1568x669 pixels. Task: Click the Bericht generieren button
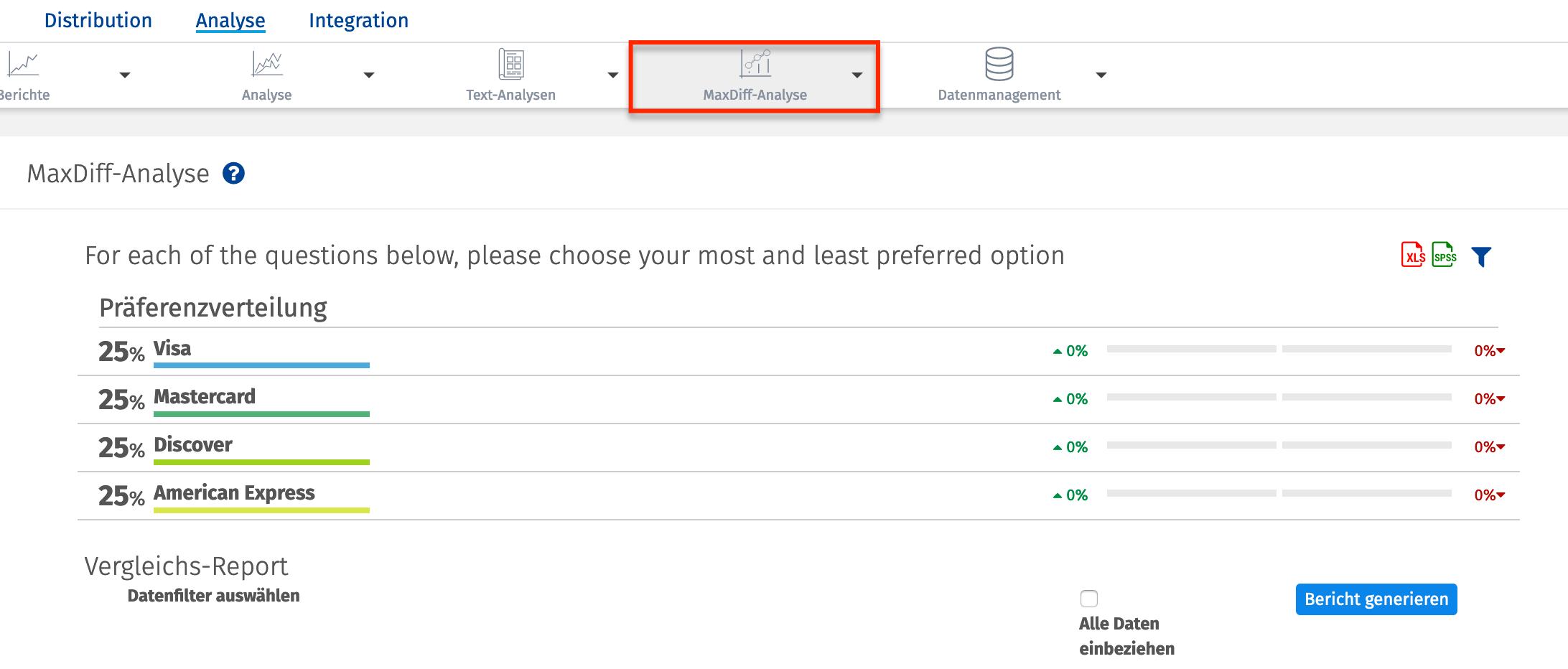click(x=1375, y=599)
